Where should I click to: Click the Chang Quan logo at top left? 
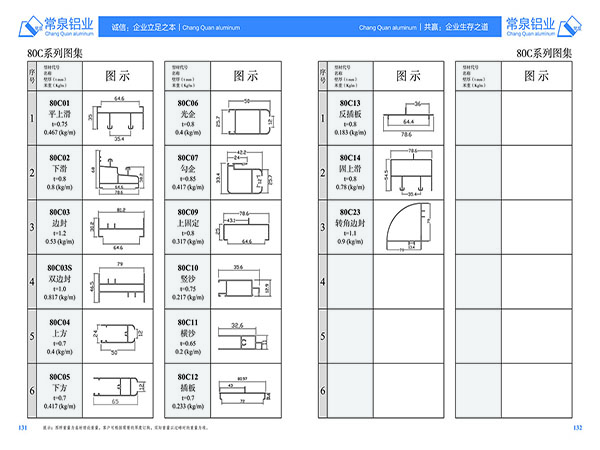click(x=56, y=26)
